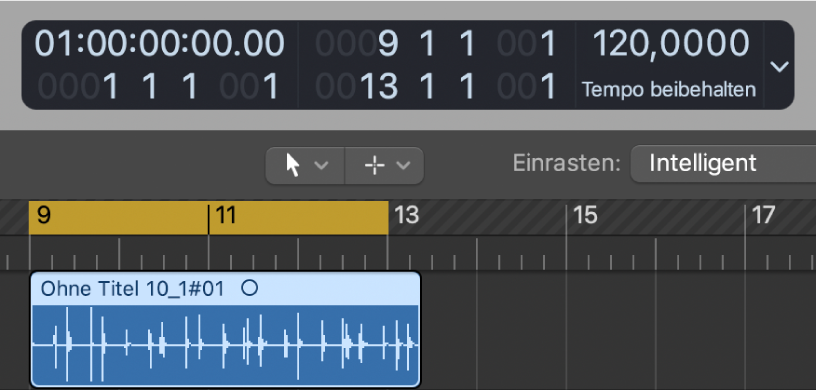Viewport: 817px width, 391px height.
Task: Click the audio waveform in the region
Action: click(x=225, y=345)
